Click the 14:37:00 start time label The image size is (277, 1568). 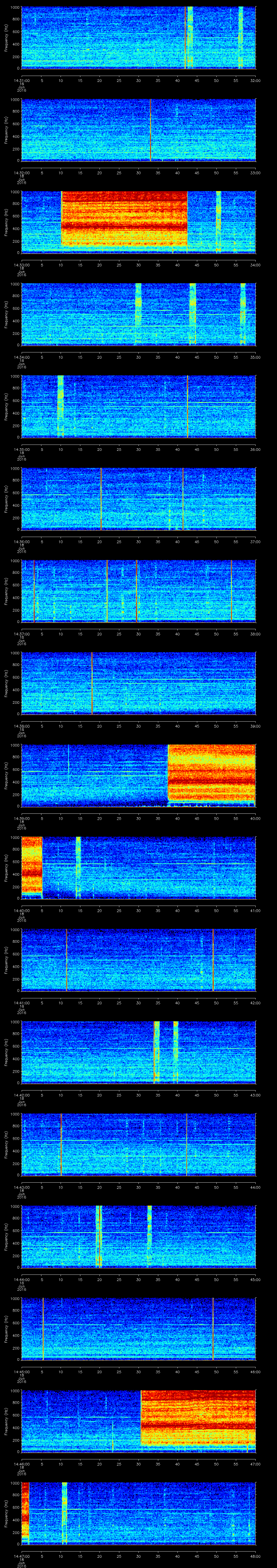coord(21,634)
